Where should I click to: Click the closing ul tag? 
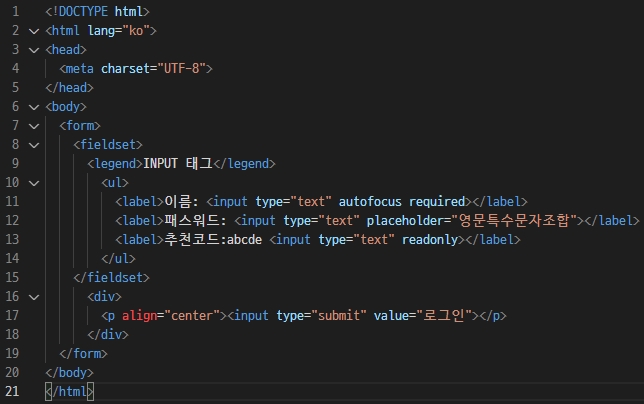click(118, 259)
